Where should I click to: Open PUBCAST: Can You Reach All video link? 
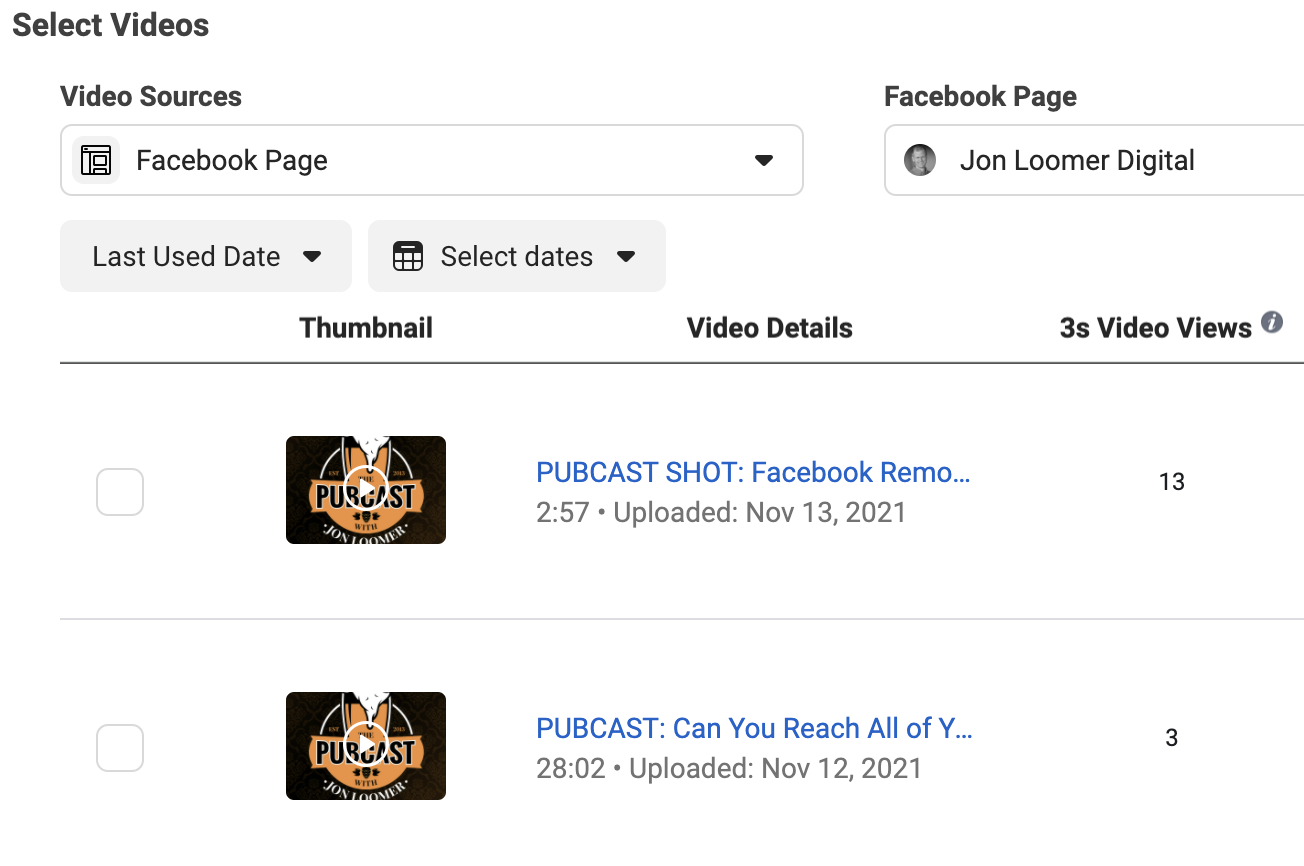755,728
